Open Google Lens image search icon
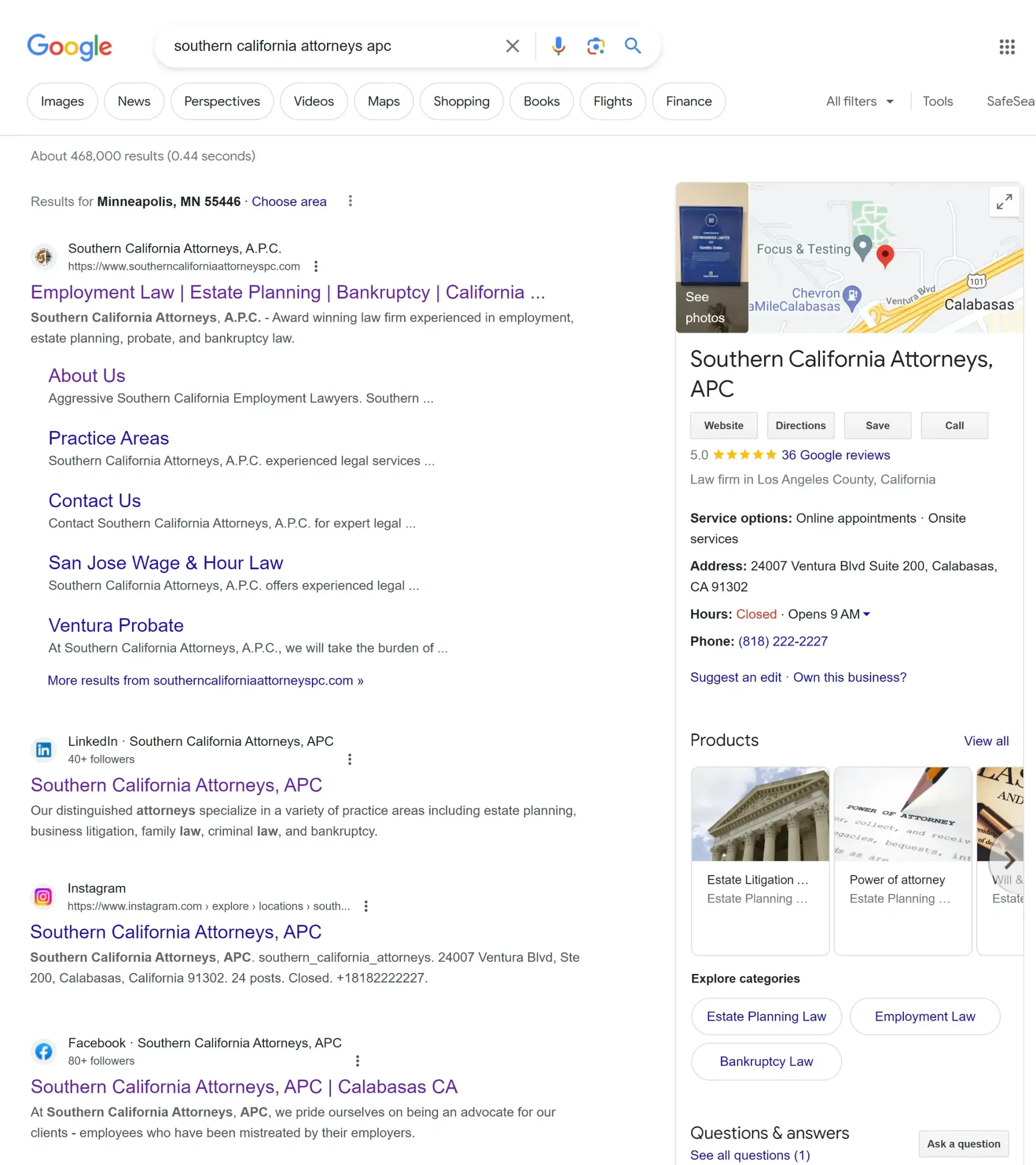Viewport: 1036px width, 1165px height. [596, 46]
